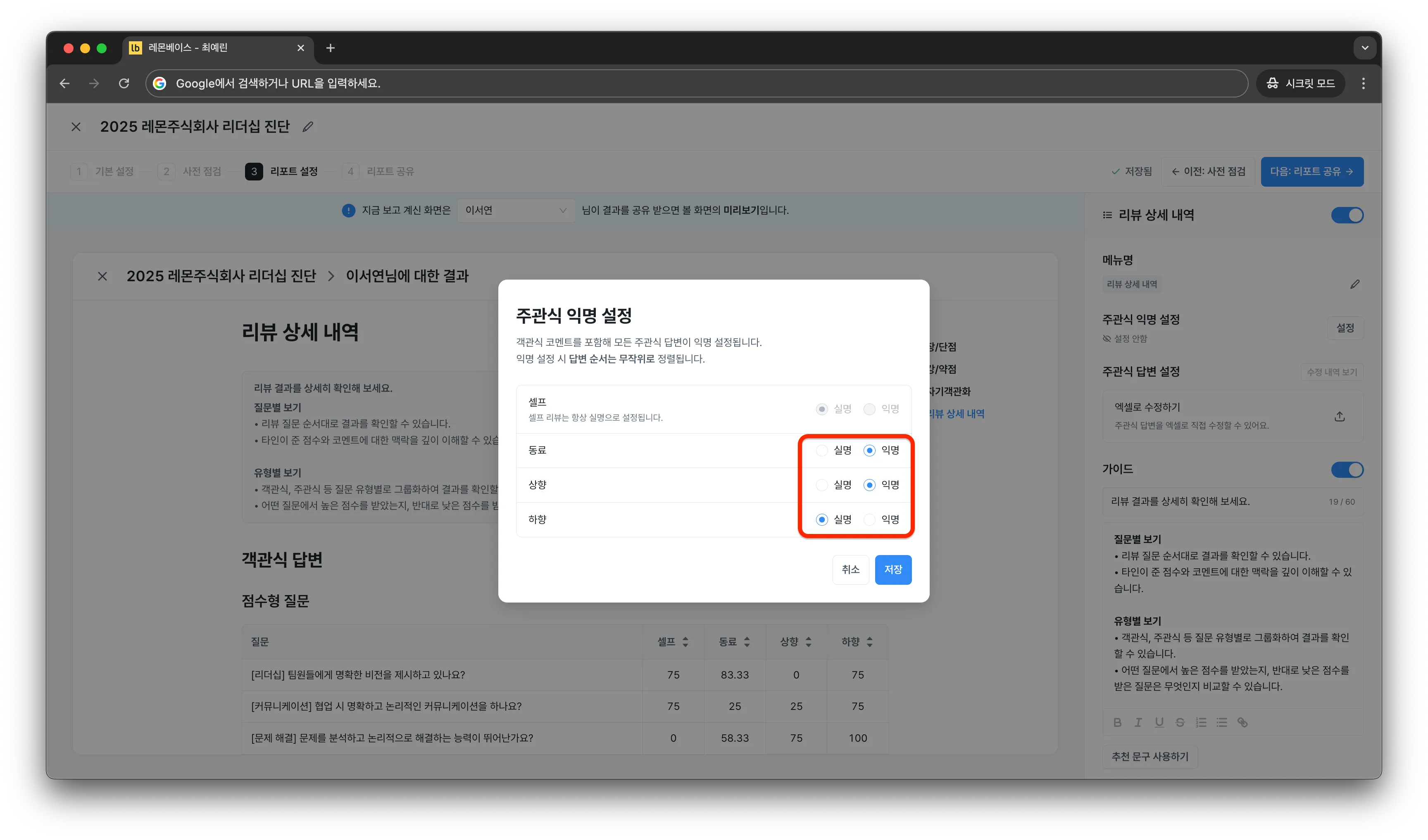Click Bold formatting icon in guide editor

pos(1117,722)
